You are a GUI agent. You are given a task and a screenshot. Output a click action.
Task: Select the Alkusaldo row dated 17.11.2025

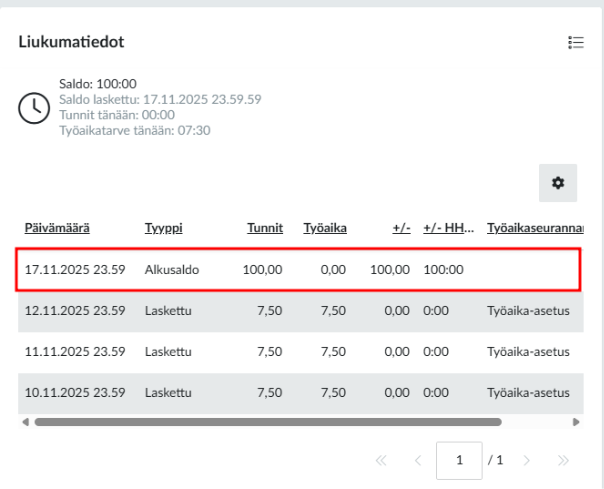[x=300, y=269]
